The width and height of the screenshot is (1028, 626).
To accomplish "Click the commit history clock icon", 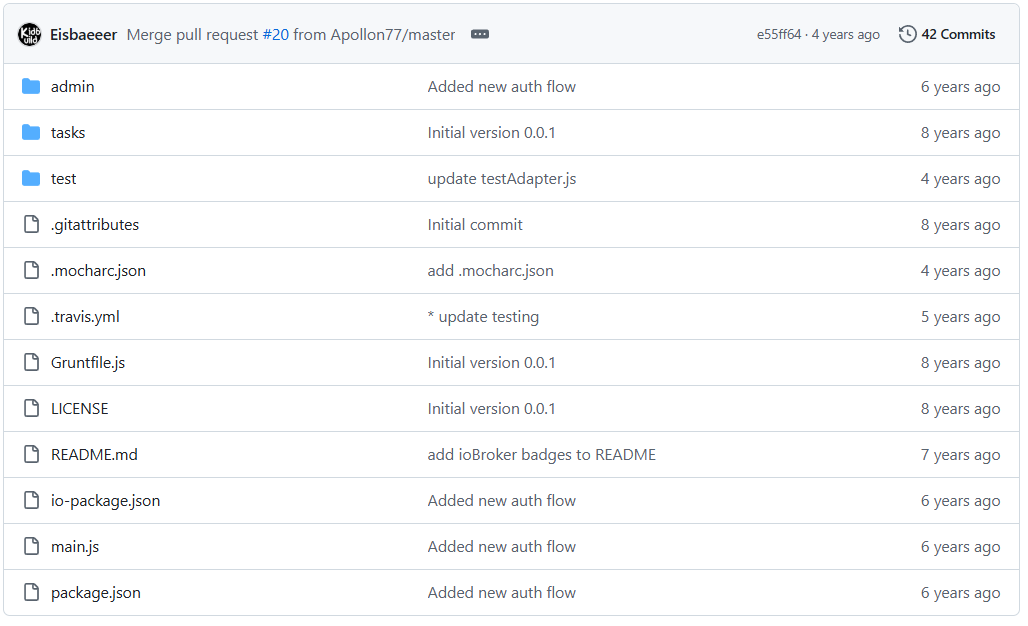I will [907, 35].
